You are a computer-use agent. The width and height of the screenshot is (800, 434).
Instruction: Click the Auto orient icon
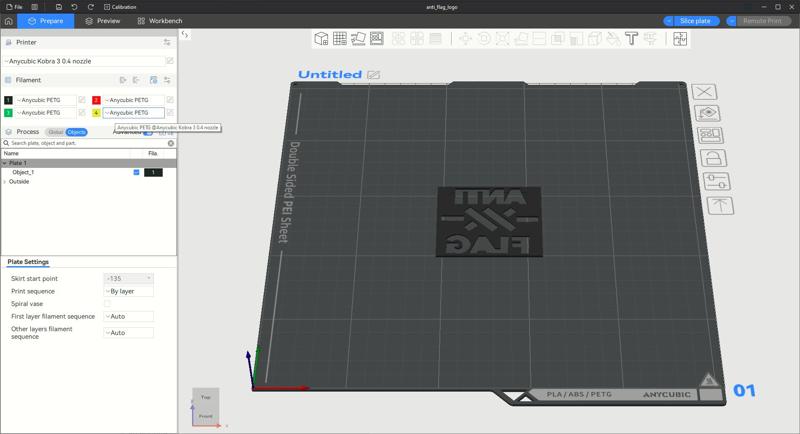click(x=358, y=39)
